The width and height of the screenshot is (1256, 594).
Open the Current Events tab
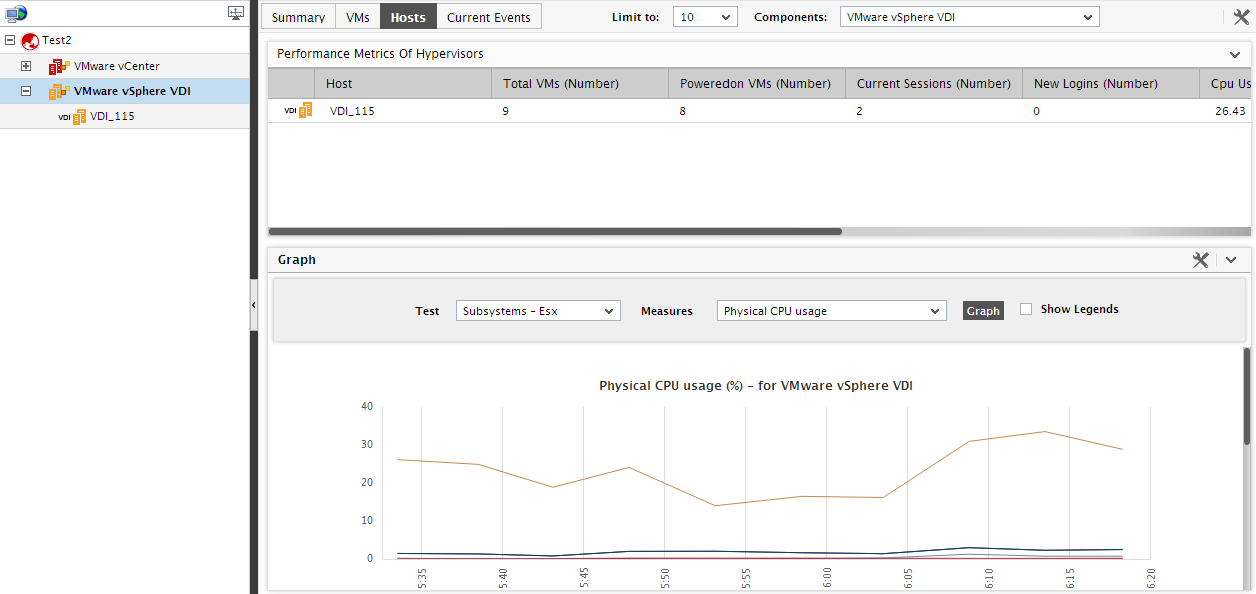click(489, 17)
